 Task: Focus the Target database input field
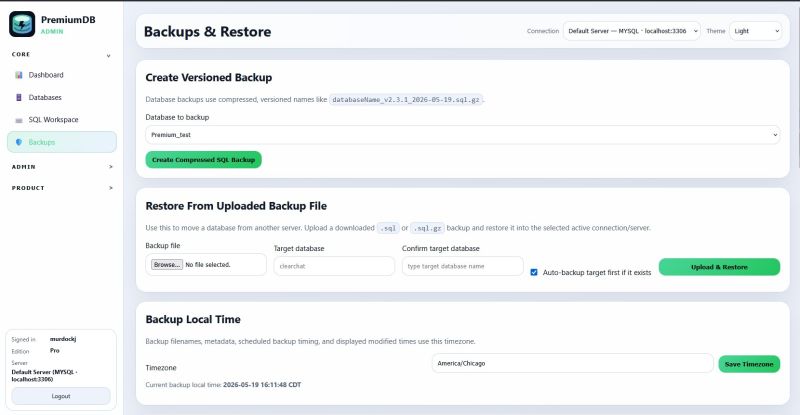tap(334, 266)
